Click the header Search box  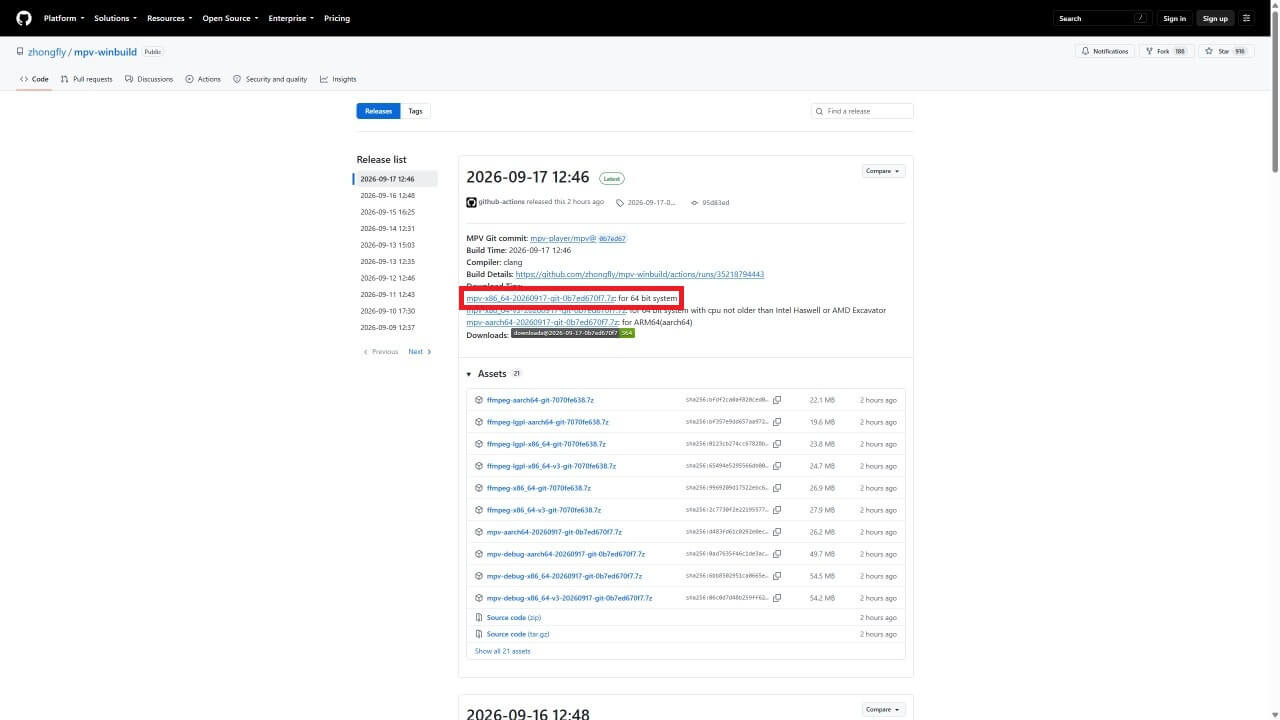tap(1103, 18)
